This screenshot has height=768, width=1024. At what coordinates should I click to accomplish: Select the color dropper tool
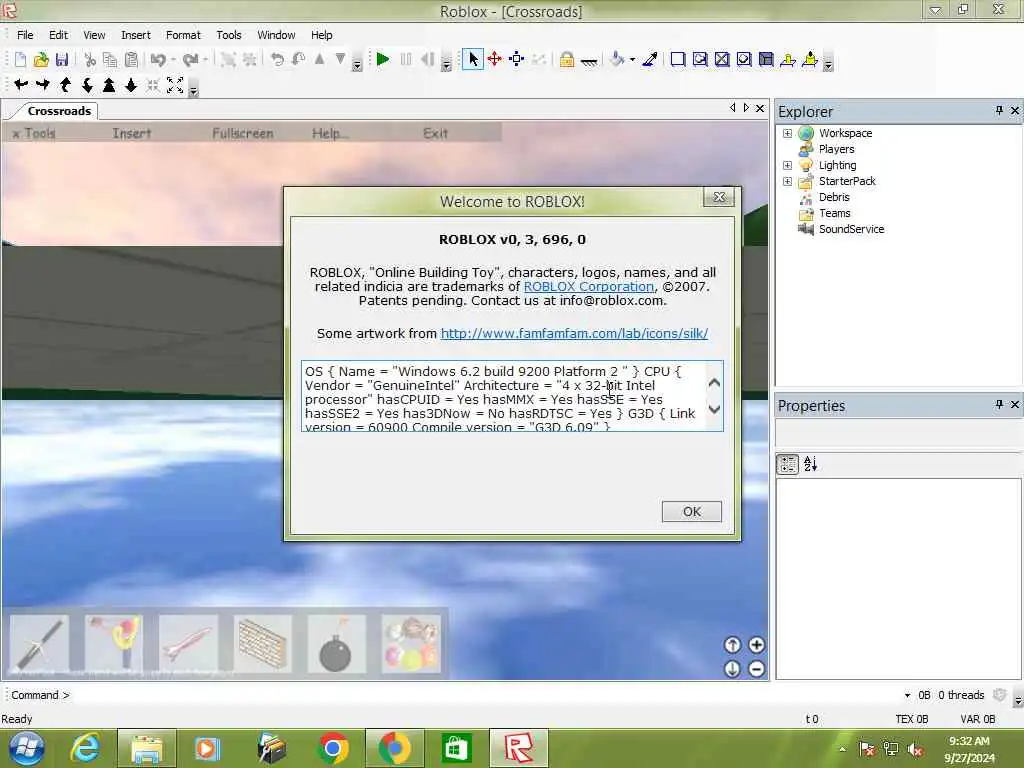tap(650, 59)
